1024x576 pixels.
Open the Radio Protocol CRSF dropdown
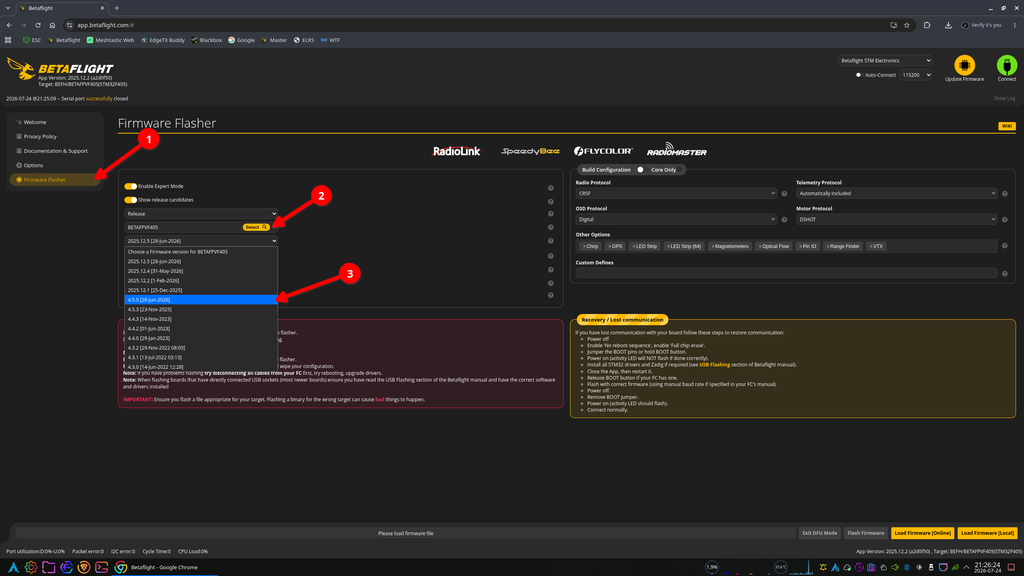point(676,193)
